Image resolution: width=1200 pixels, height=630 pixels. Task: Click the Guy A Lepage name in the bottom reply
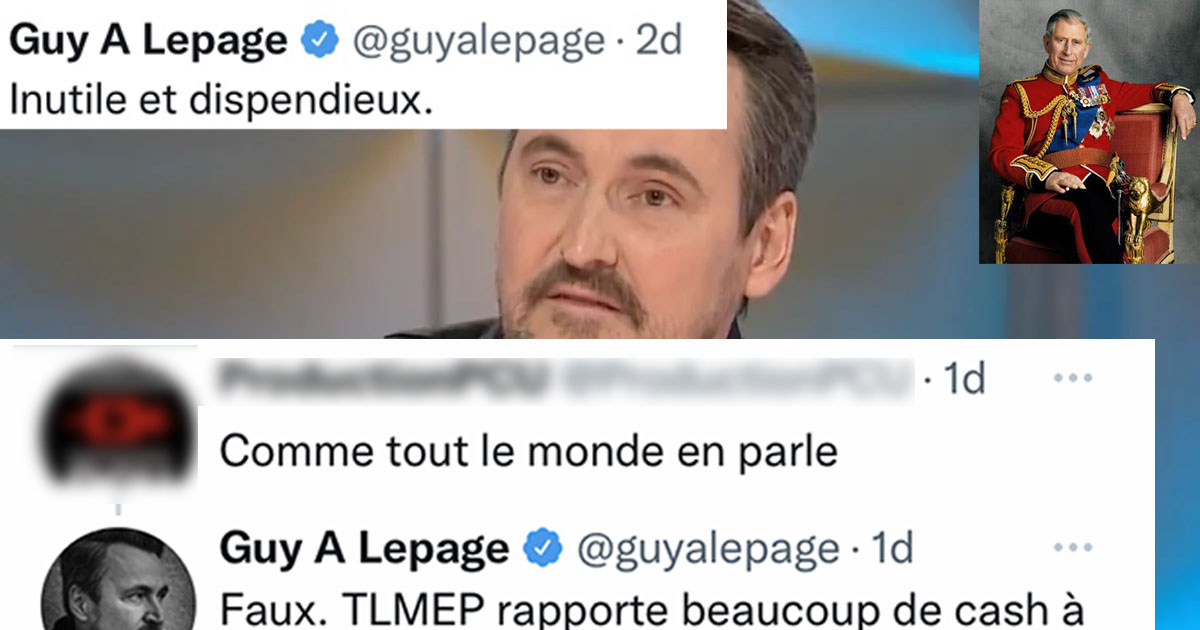pos(364,548)
